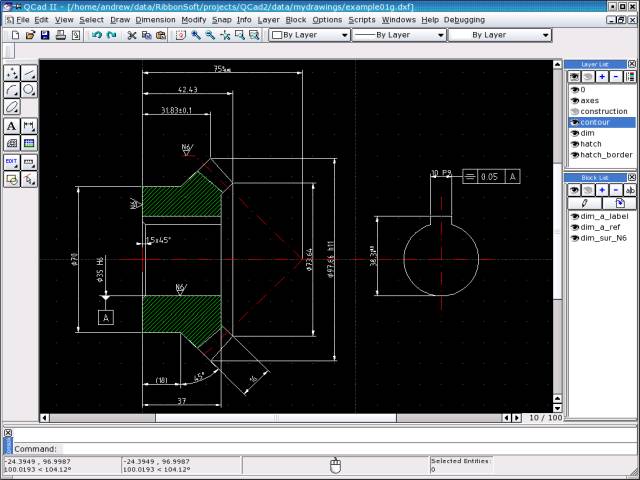Hide the hatch layer via eye icon
The width and height of the screenshot is (640, 480).
pyautogui.click(x=575, y=144)
